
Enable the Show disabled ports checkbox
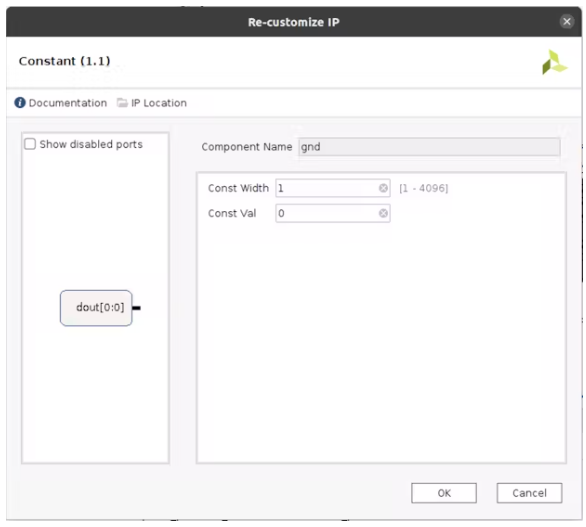coord(30,144)
